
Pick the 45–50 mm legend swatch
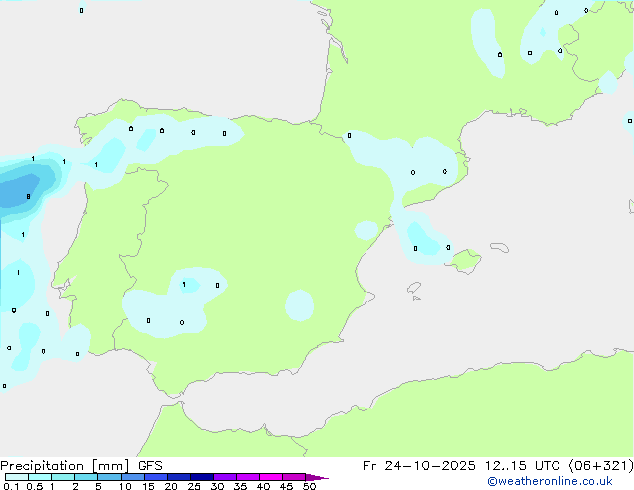coord(294,477)
